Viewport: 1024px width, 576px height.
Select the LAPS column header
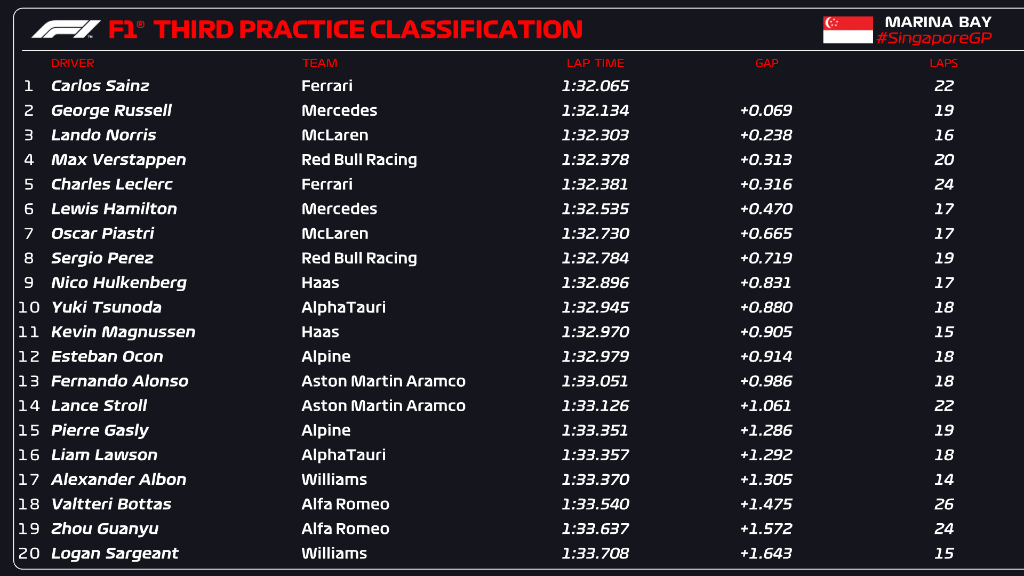coord(943,63)
